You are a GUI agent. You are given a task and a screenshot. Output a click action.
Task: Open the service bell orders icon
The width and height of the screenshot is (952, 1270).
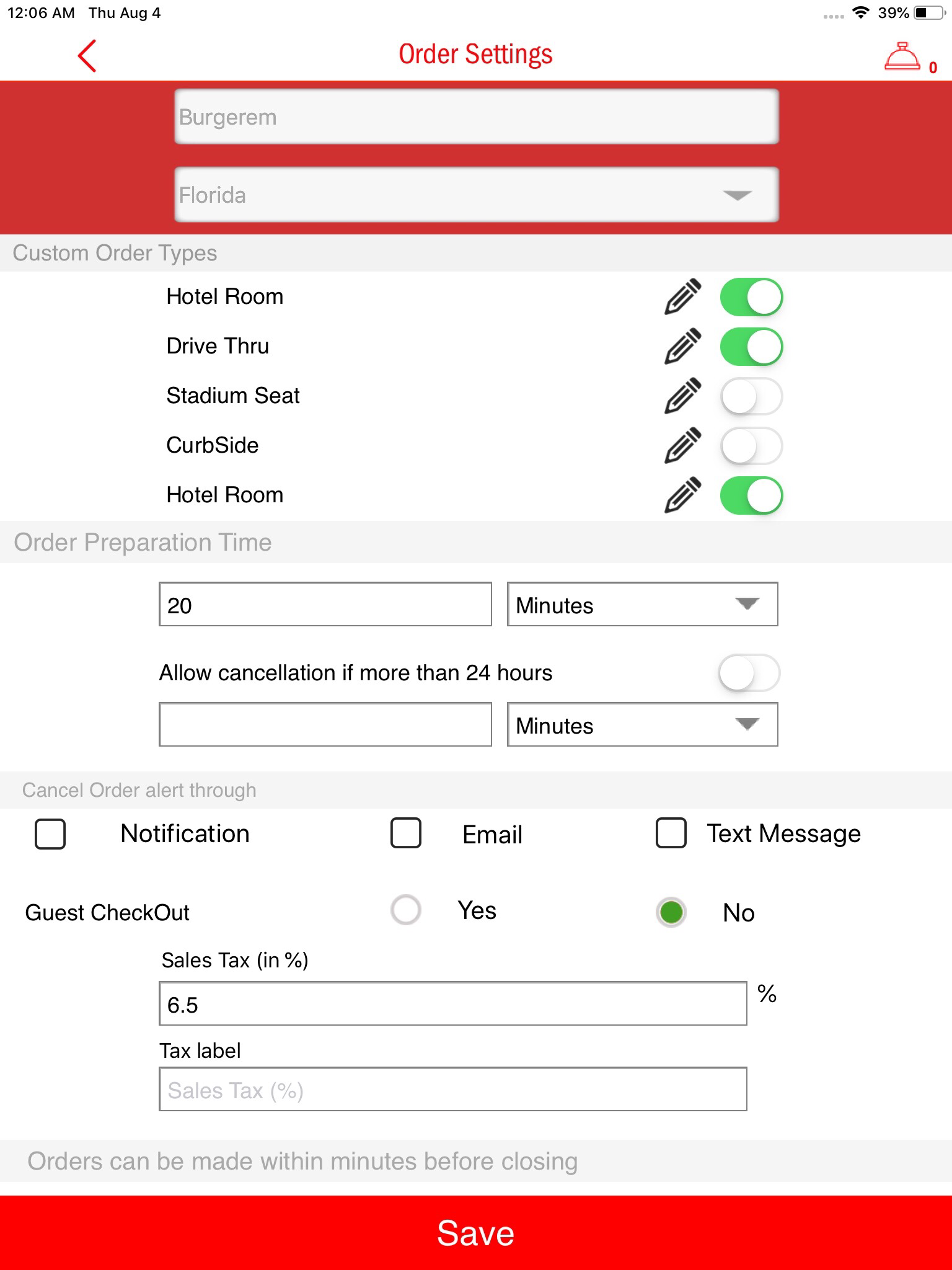(x=902, y=57)
